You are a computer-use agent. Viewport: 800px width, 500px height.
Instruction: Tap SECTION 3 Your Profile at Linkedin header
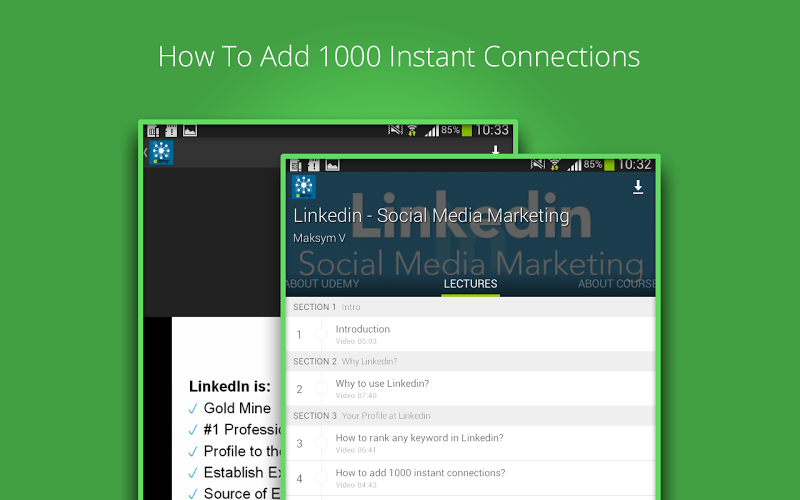coord(470,416)
